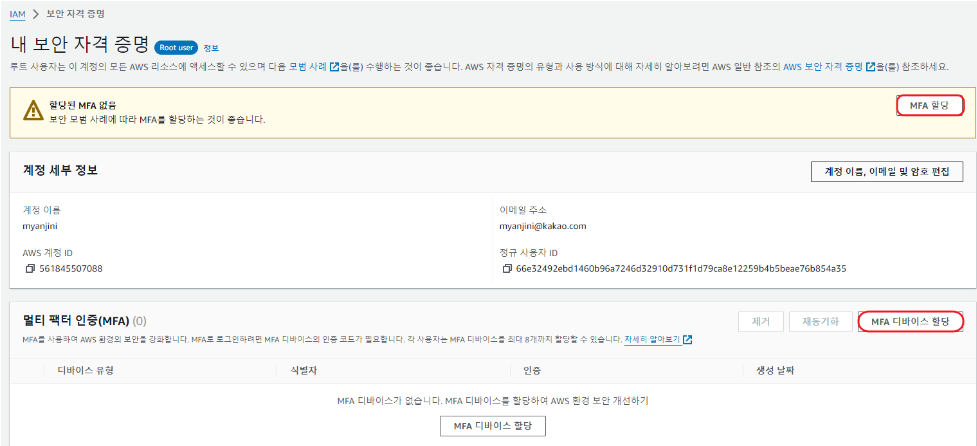Click the AWS 계정 ID field label
The height and width of the screenshot is (446, 977).
point(49,253)
